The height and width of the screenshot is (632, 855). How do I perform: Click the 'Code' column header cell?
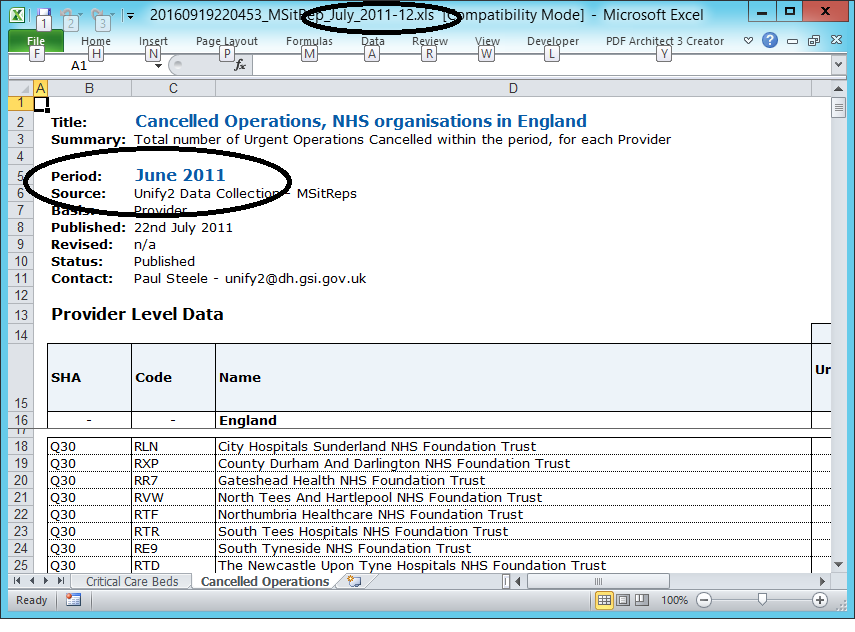(x=173, y=377)
